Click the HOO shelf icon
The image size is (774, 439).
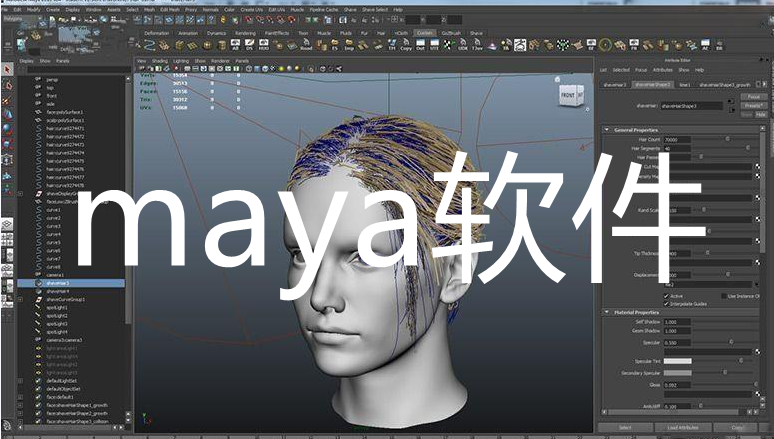click(264, 45)
